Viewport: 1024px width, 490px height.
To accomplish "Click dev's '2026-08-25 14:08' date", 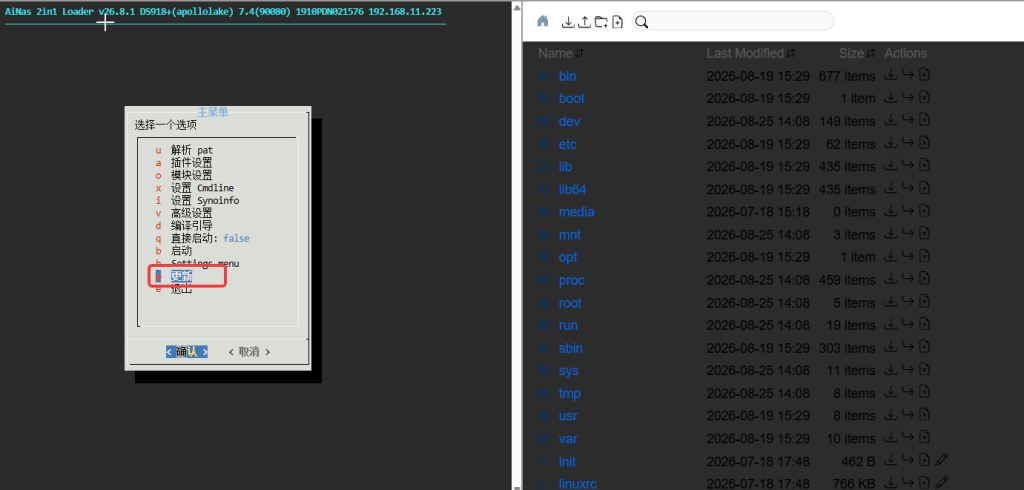I will point(758,122).
